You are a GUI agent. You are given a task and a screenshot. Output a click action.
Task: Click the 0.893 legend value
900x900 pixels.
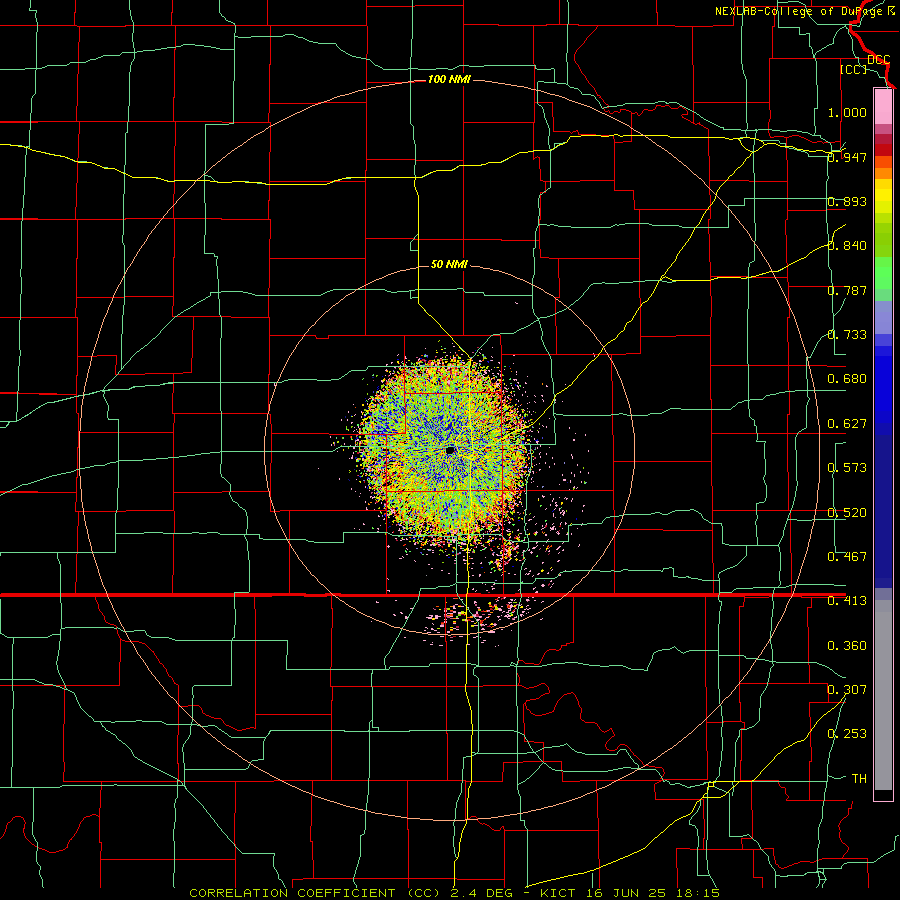pyautogui.click(x=847, y=201)
